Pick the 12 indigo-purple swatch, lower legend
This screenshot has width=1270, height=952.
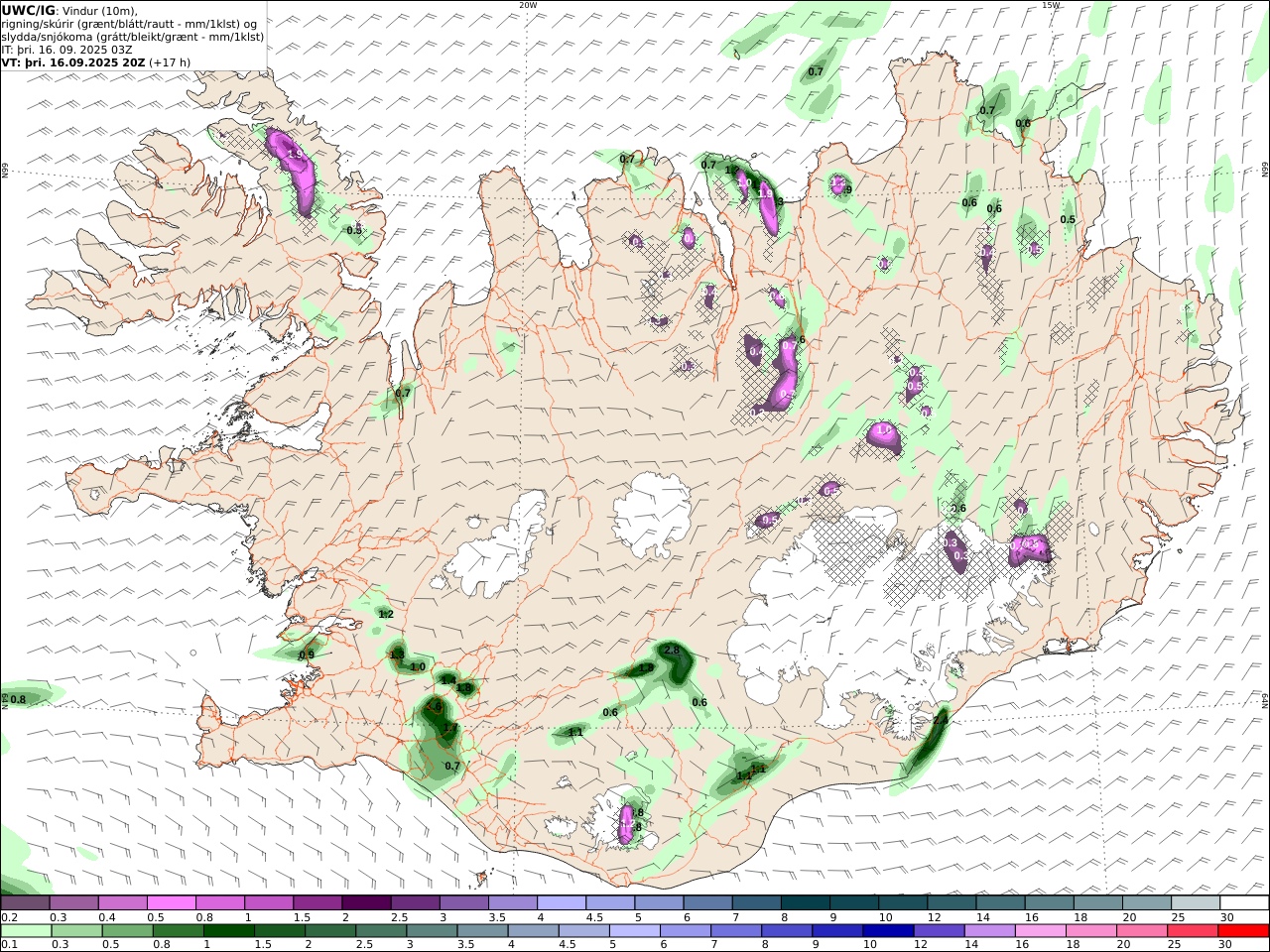939,931
